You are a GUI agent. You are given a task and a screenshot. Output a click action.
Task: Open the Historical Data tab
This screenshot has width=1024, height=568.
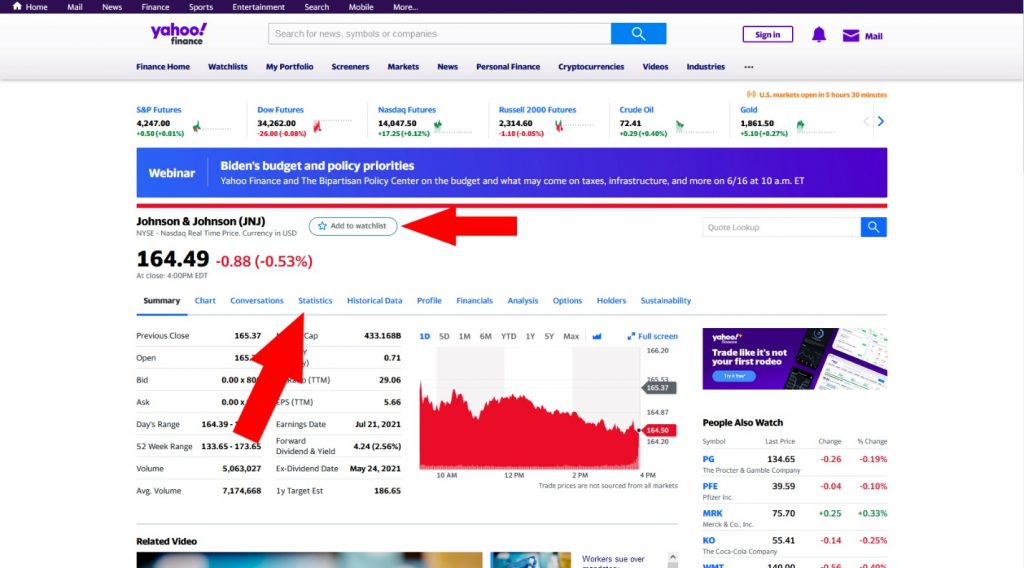coord(374,300)
